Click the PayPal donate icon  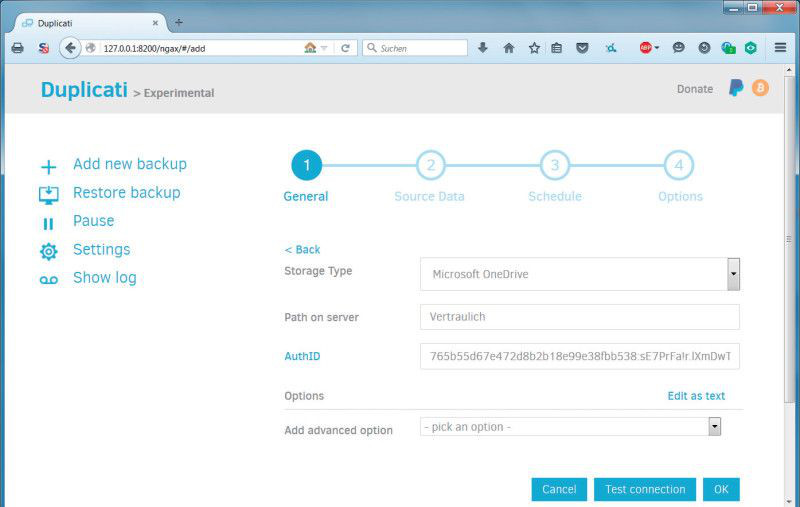(x=736, y=88)
